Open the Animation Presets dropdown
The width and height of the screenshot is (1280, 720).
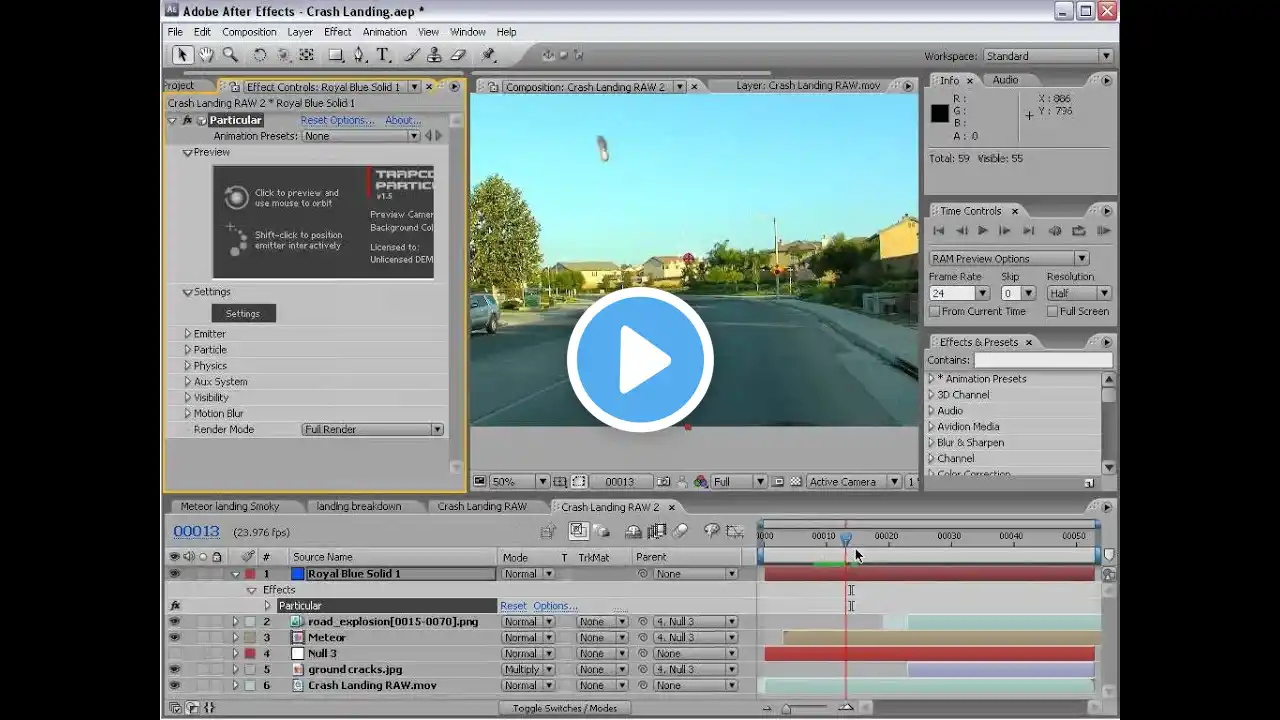[x=361, y=136]
